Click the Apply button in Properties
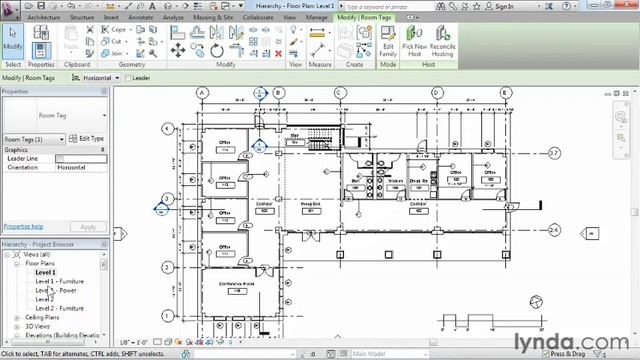Screen dimensions: 640x360 88,227
